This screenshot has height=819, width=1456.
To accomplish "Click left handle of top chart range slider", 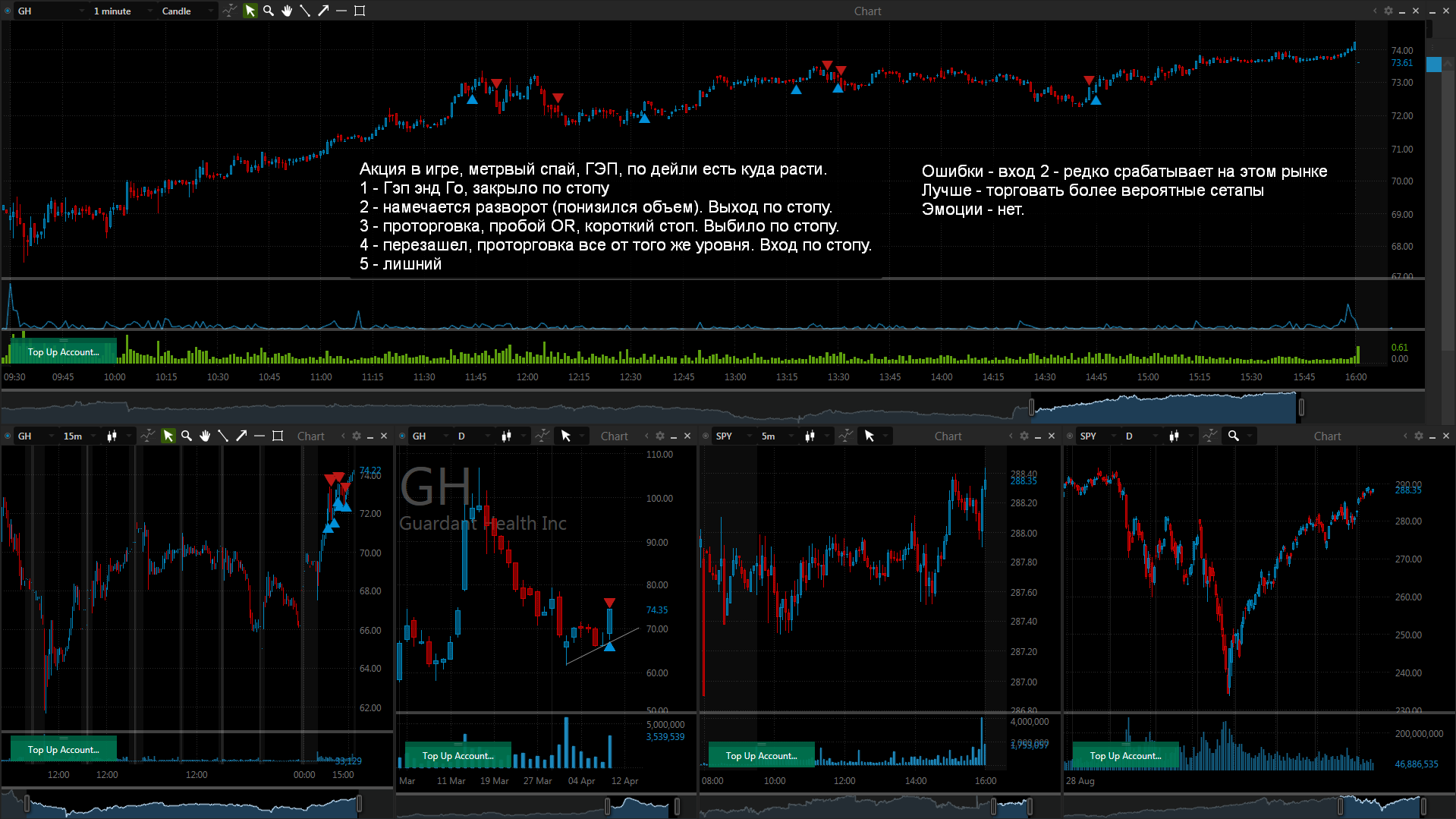I will tap(1031, 408).
